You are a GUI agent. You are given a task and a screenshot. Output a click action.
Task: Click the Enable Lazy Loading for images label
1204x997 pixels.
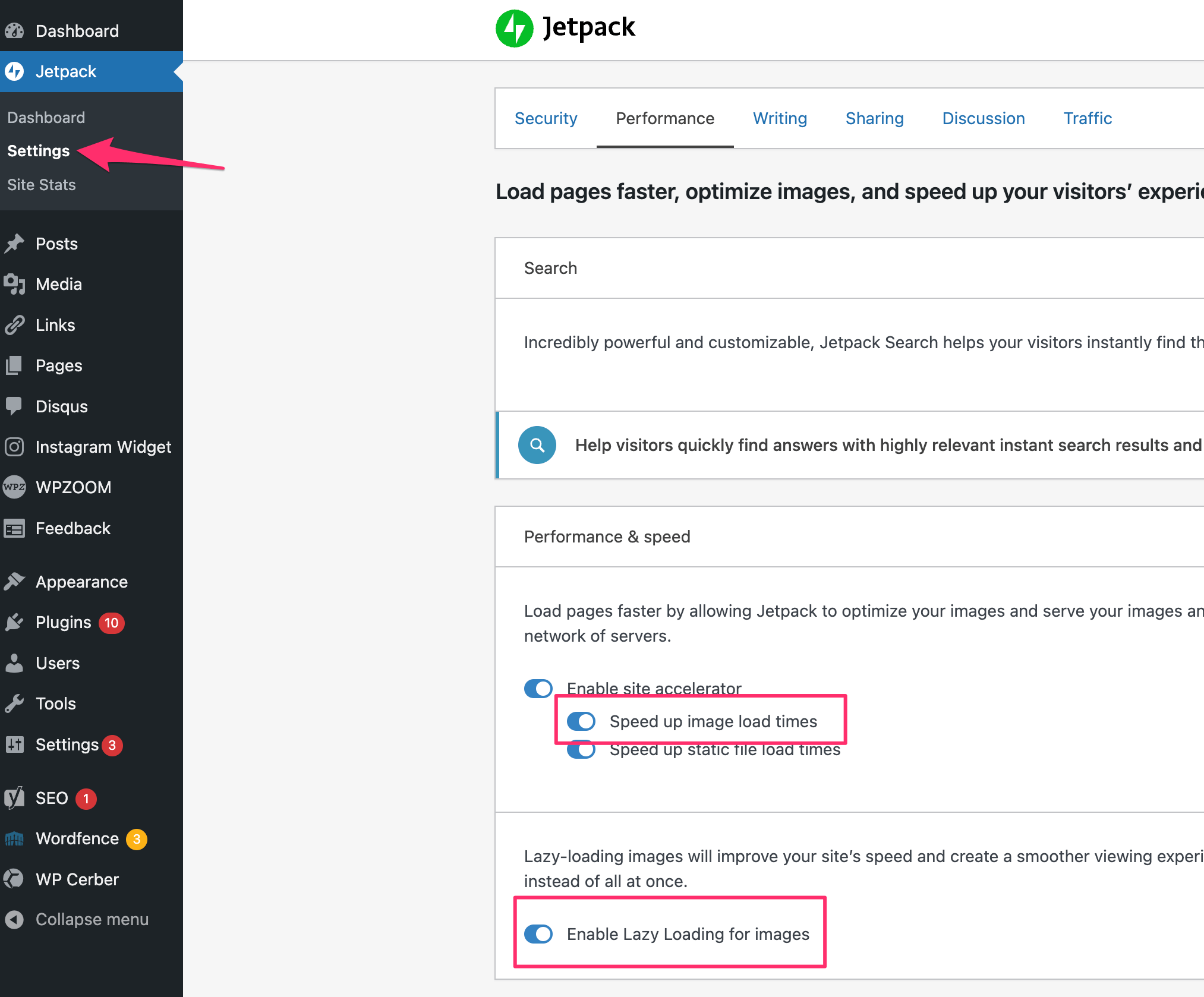pos(688,934)
